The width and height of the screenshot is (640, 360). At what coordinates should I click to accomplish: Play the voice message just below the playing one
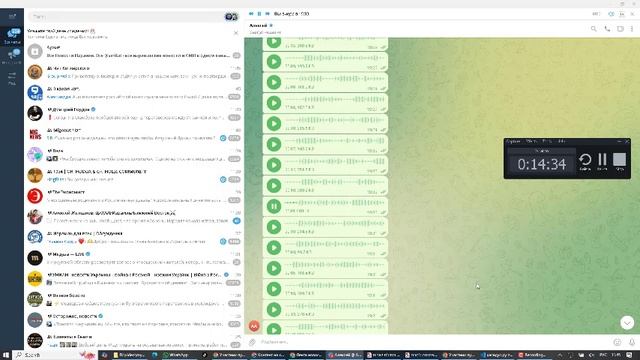(x=274, y=227)
